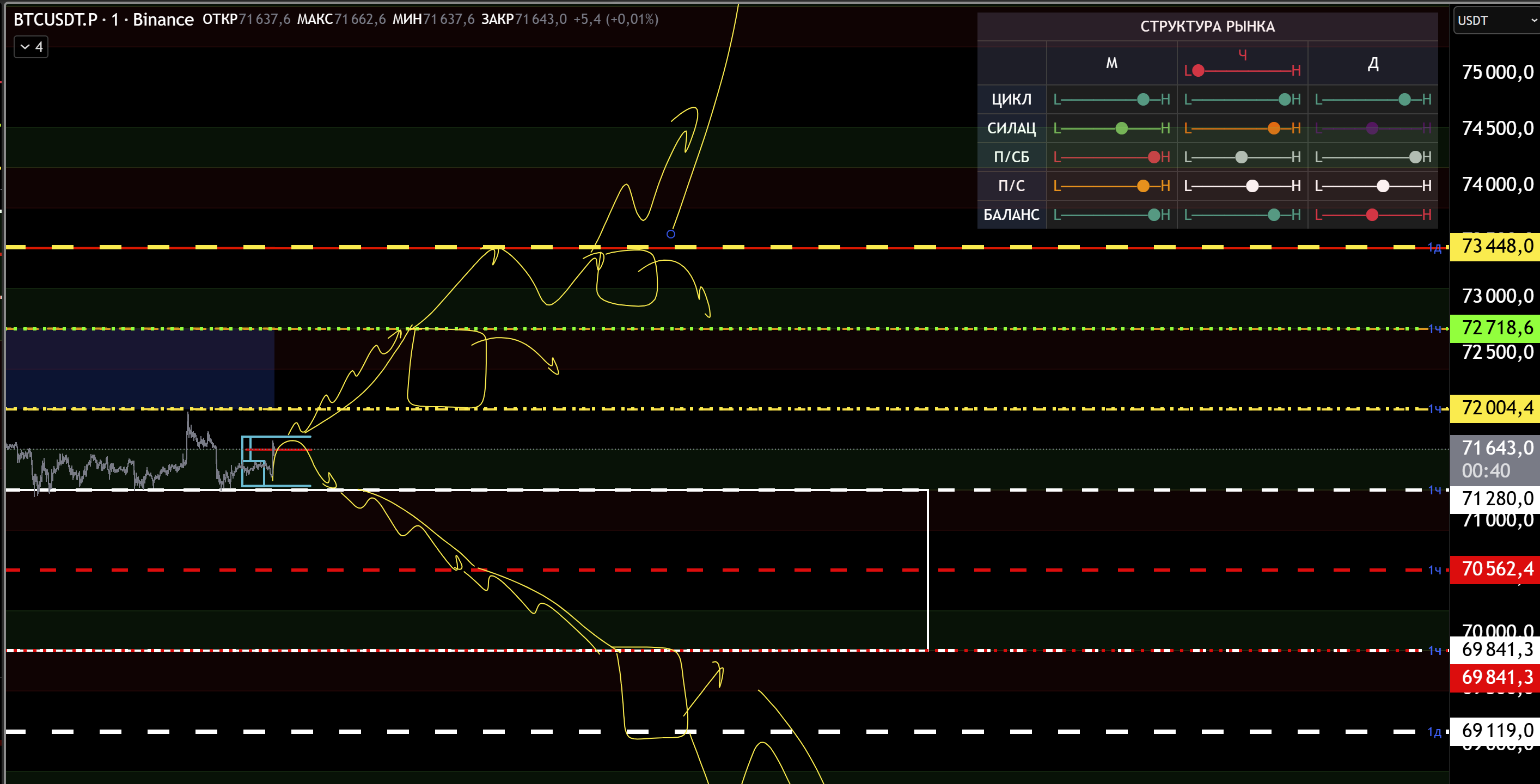Click the green 72 718,6 price label
This screenshot has width=1540, height=784.
(x=1496, y=327)
